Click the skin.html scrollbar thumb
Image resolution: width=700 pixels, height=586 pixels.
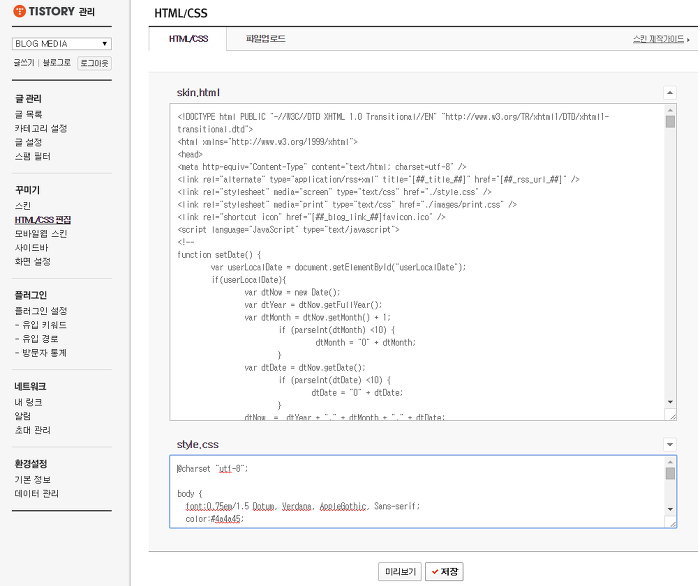pyautogui.click(x=670, y=122)
